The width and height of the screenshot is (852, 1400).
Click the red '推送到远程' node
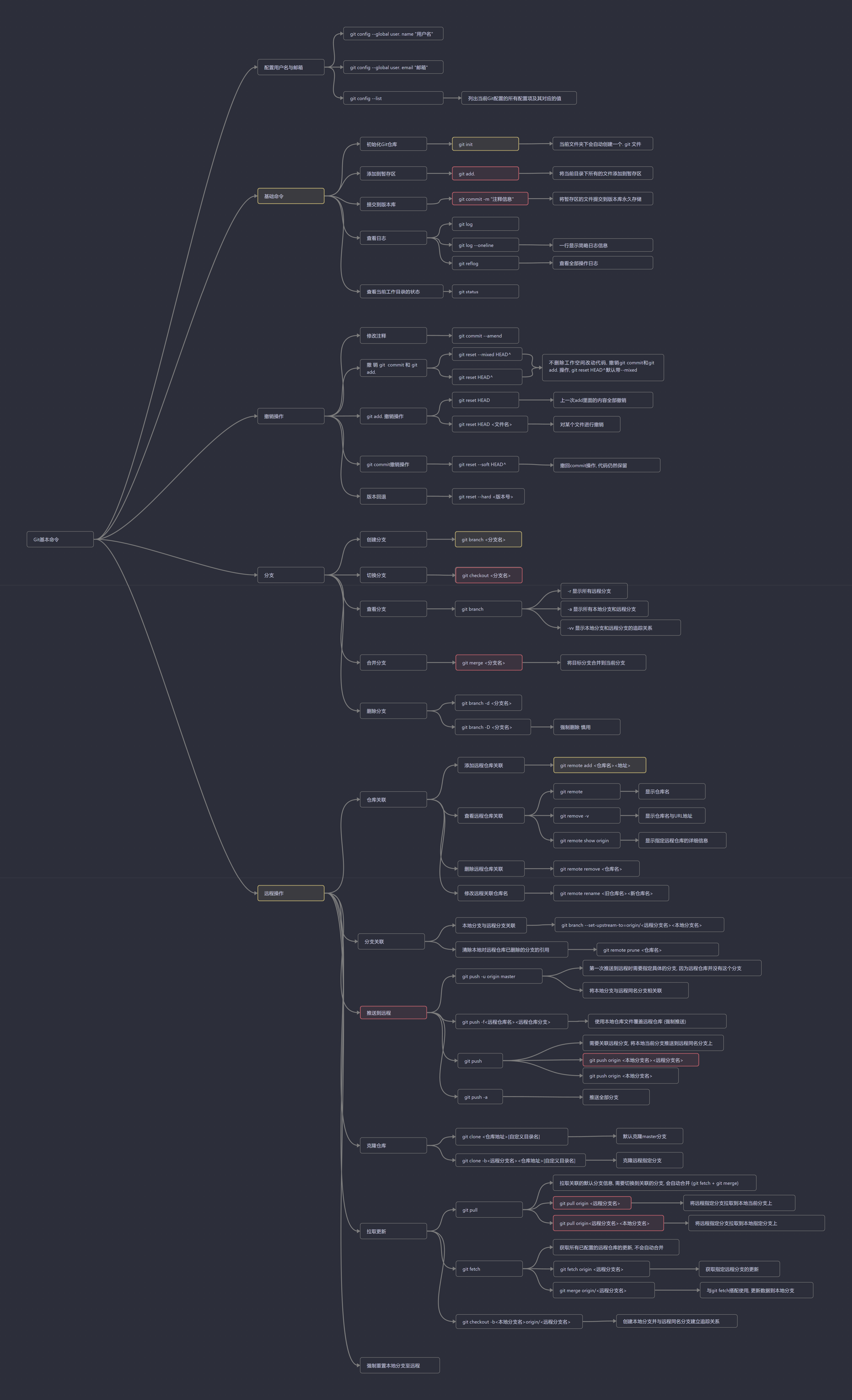[393, 1013]
